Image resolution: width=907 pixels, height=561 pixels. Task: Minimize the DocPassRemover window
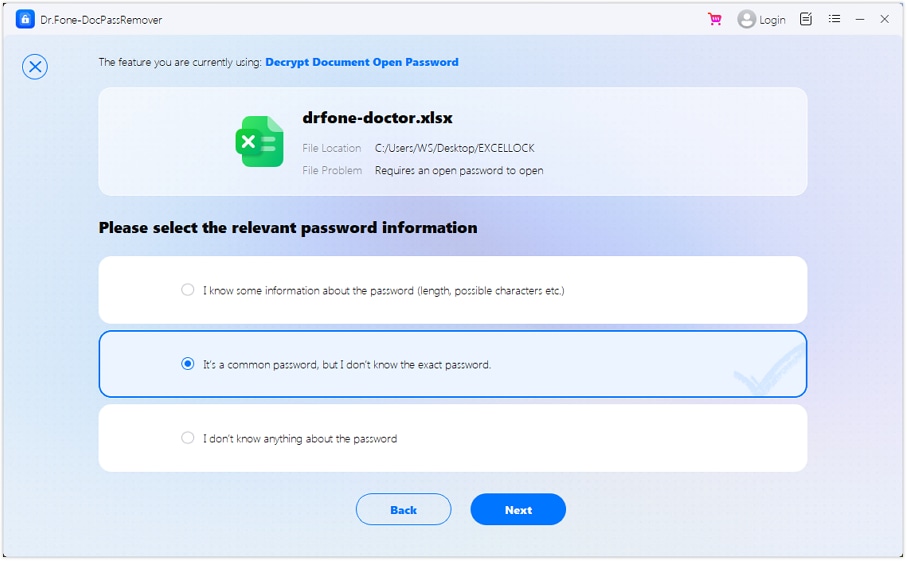coord(860,19)
